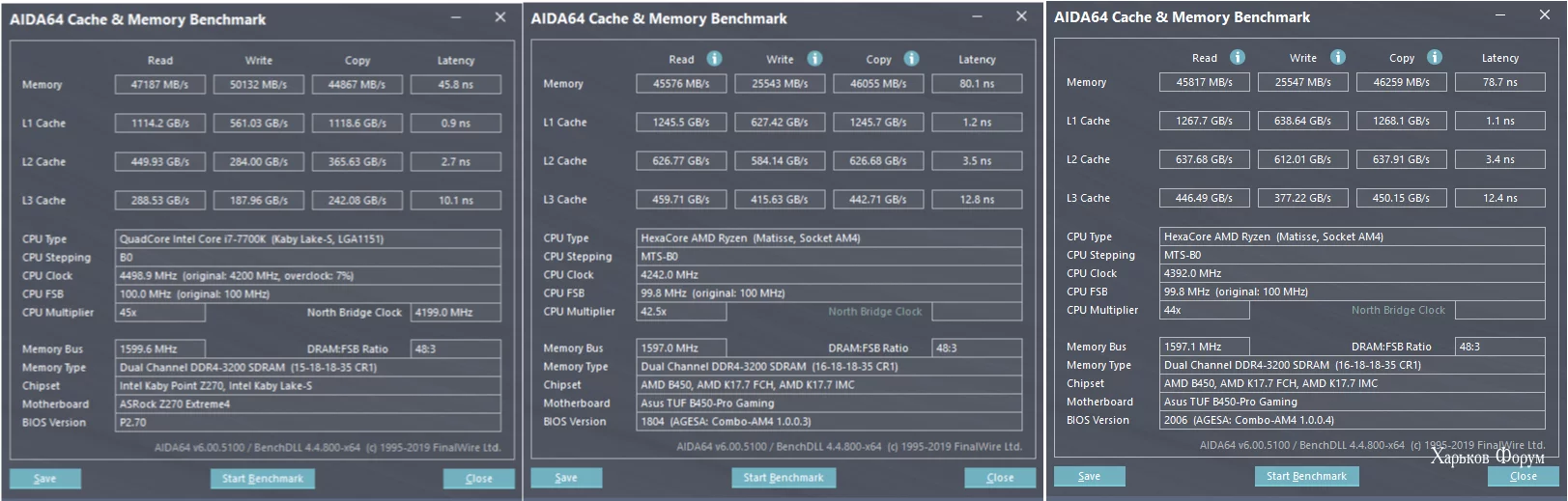Select the memory read value 45817 MB/s
The width and height of the screenshot is (1568, 501).
1205,82
